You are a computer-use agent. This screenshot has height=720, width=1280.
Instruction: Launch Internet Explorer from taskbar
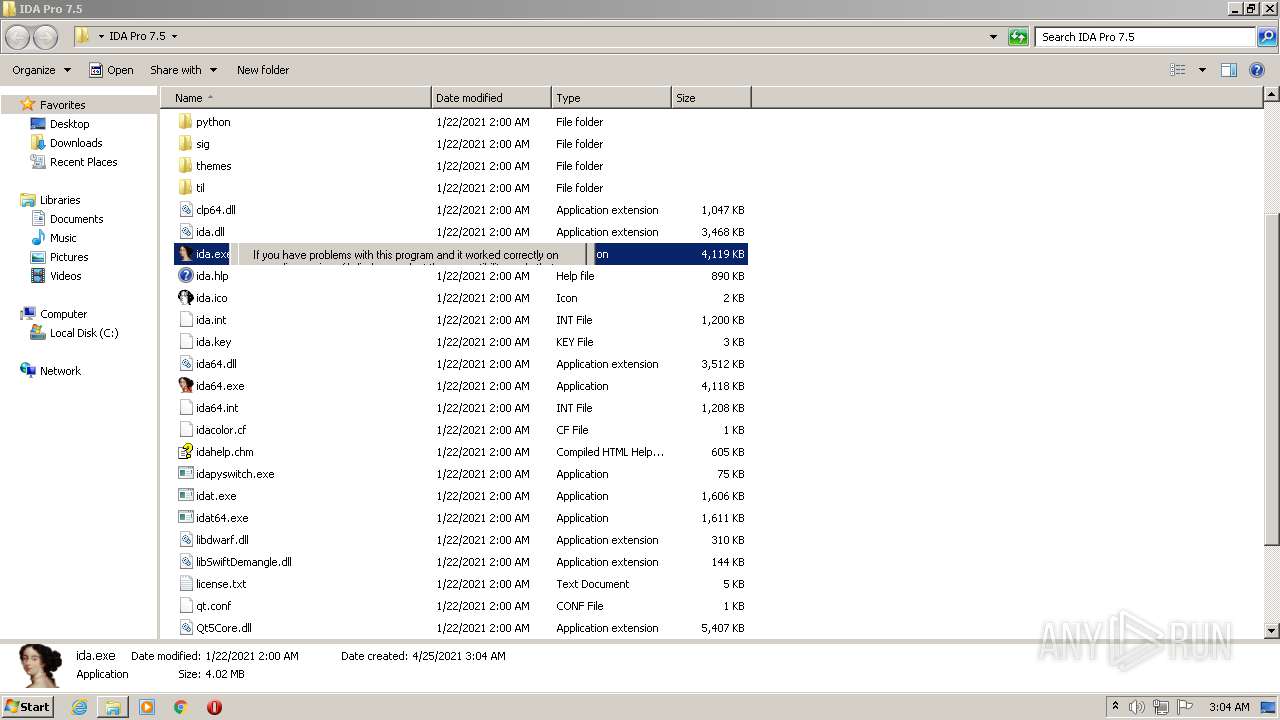pos(79,707)
